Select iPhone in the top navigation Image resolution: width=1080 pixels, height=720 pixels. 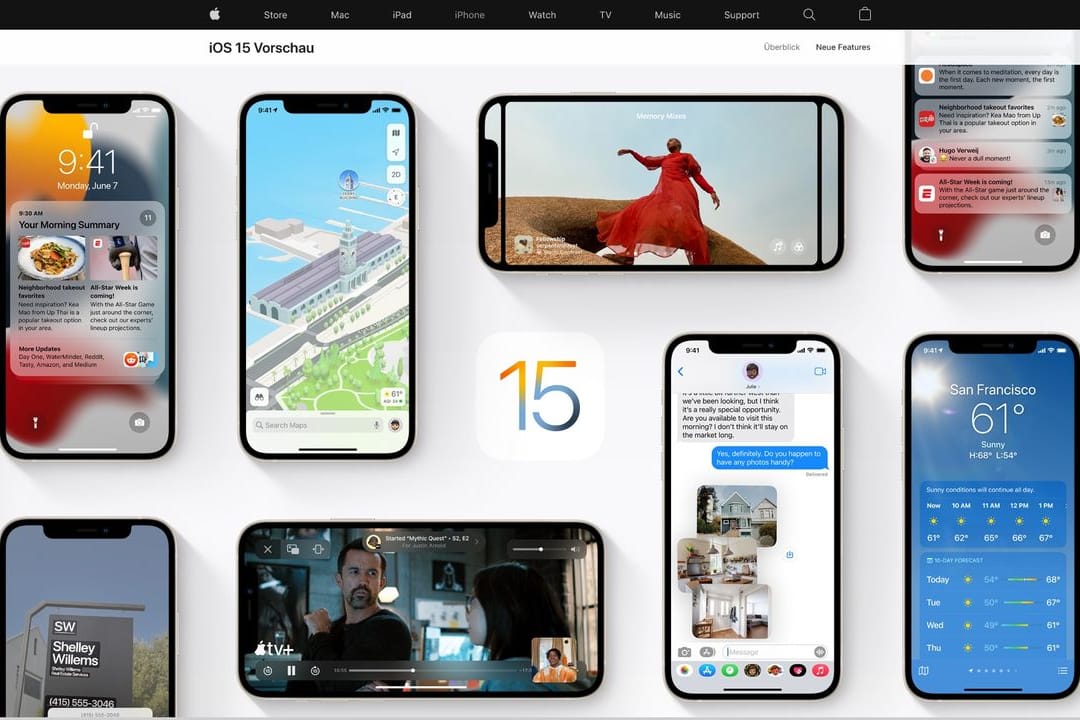pos(469,14)
